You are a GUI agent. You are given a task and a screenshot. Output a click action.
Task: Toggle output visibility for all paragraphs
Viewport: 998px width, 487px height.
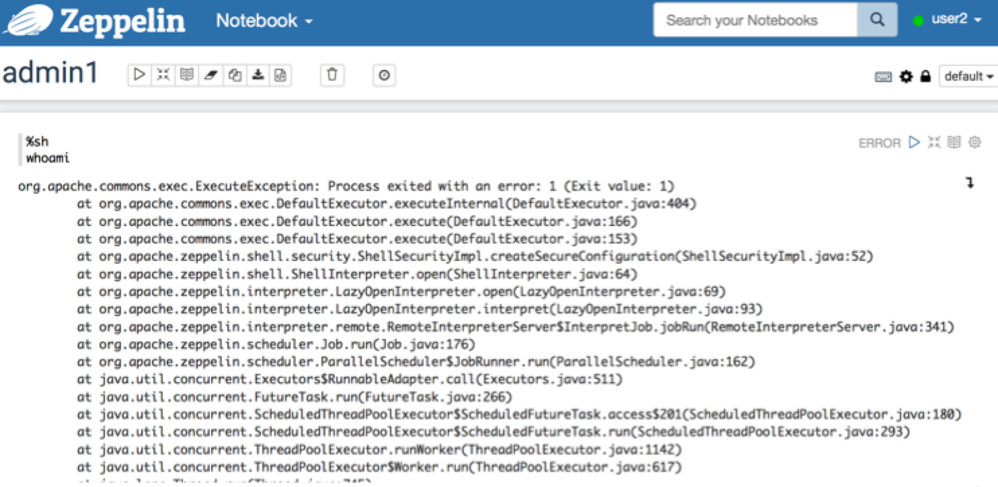point(187,75)
